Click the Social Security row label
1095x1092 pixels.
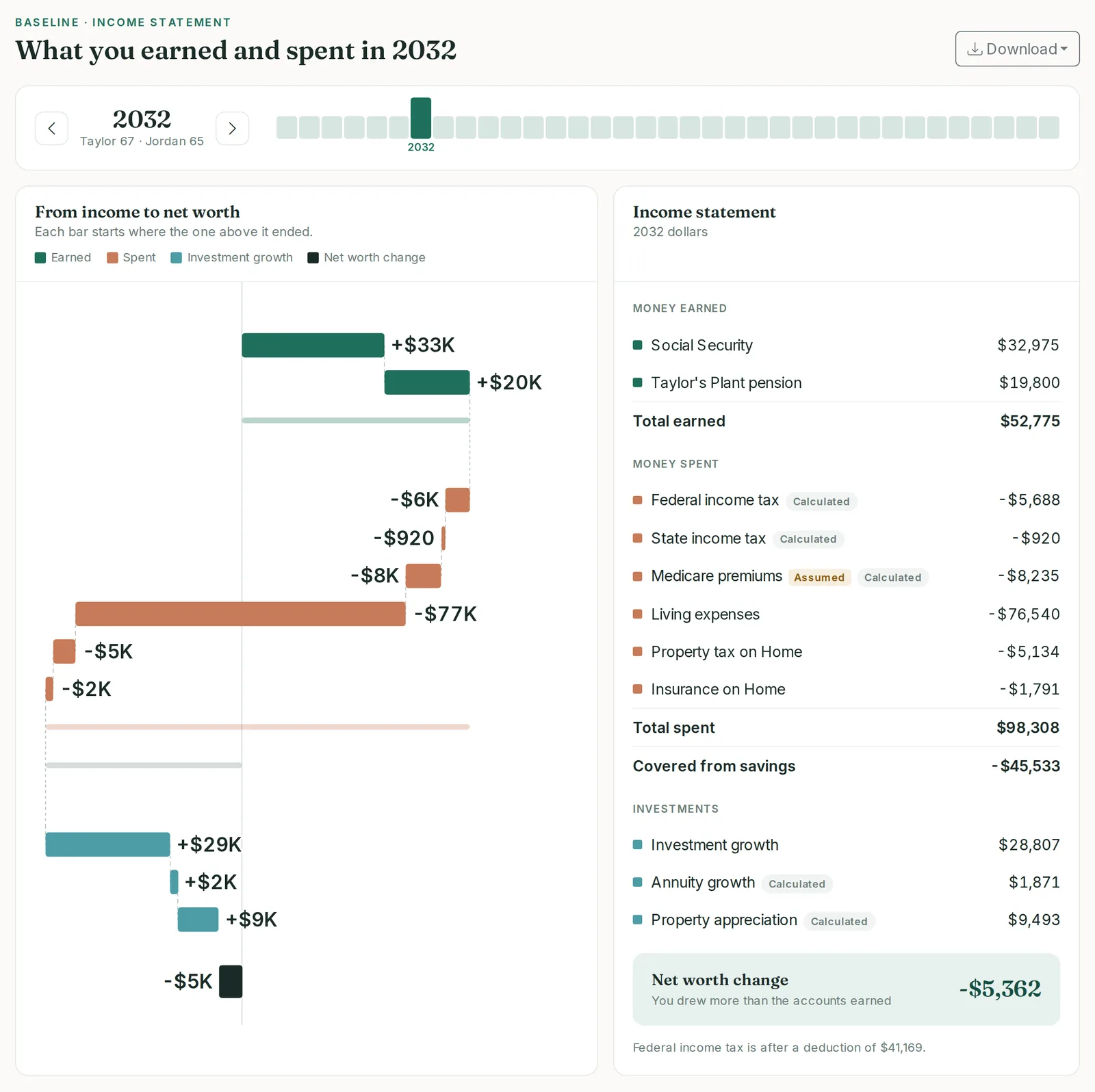point(701,346)
